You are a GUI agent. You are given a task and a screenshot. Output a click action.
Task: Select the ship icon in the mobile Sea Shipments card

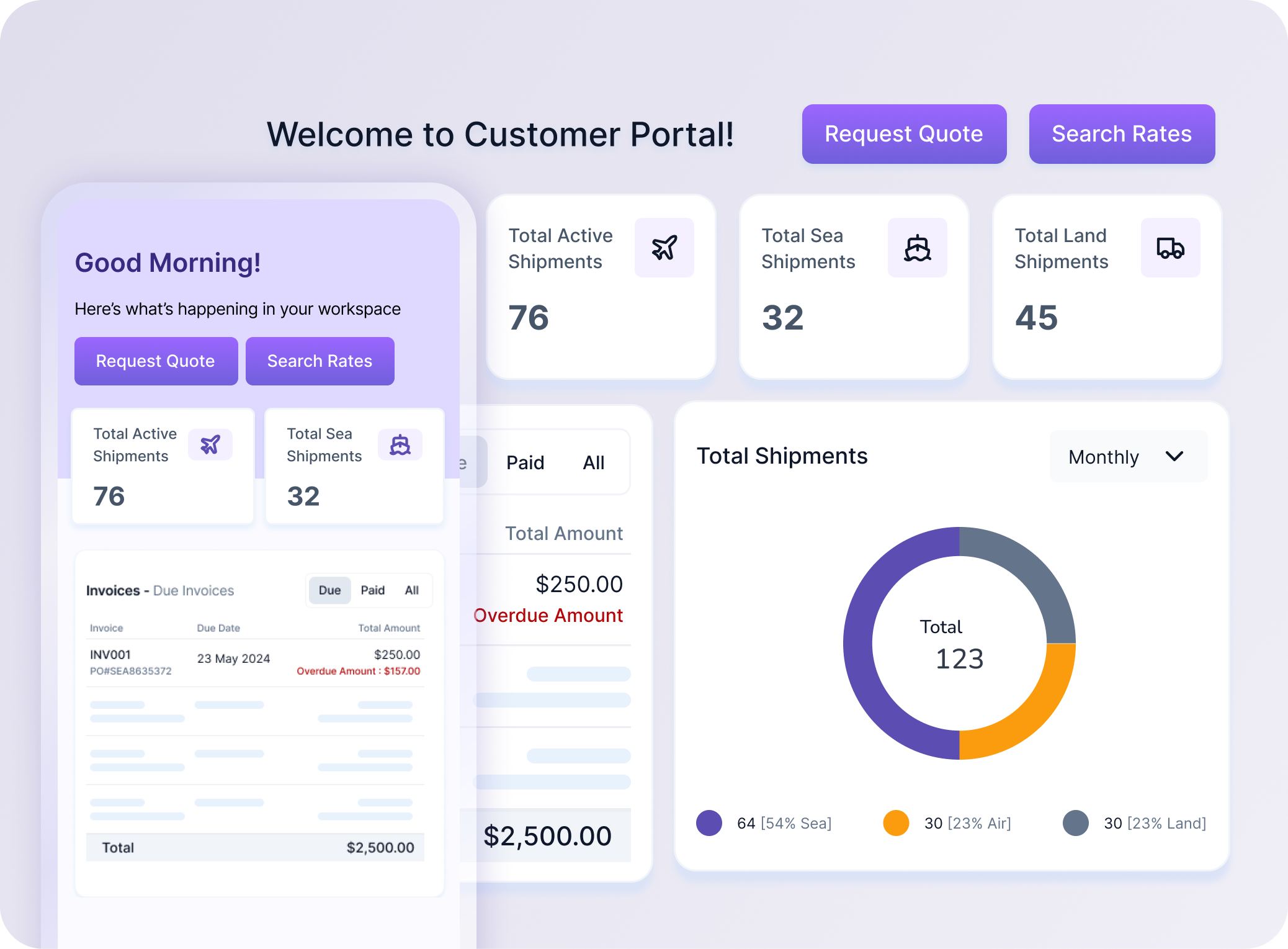coord(400,444)
